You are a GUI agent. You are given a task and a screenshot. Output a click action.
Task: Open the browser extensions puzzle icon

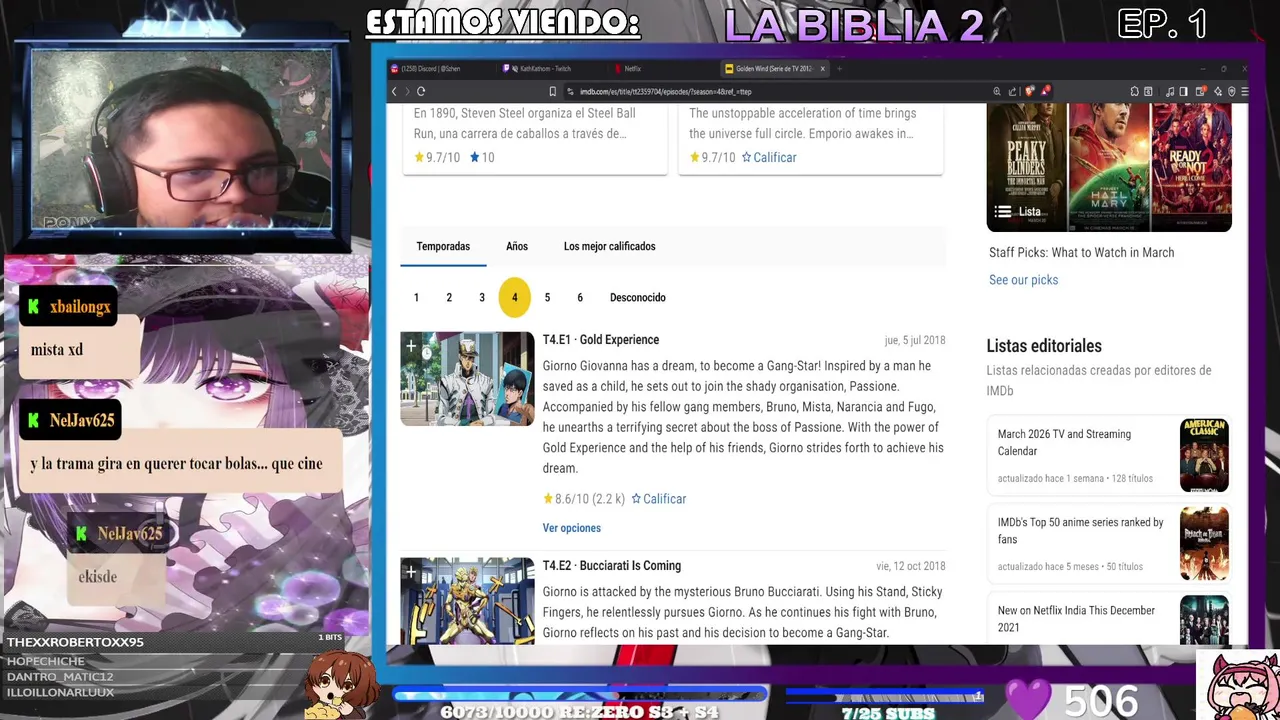pos(1135,91)
